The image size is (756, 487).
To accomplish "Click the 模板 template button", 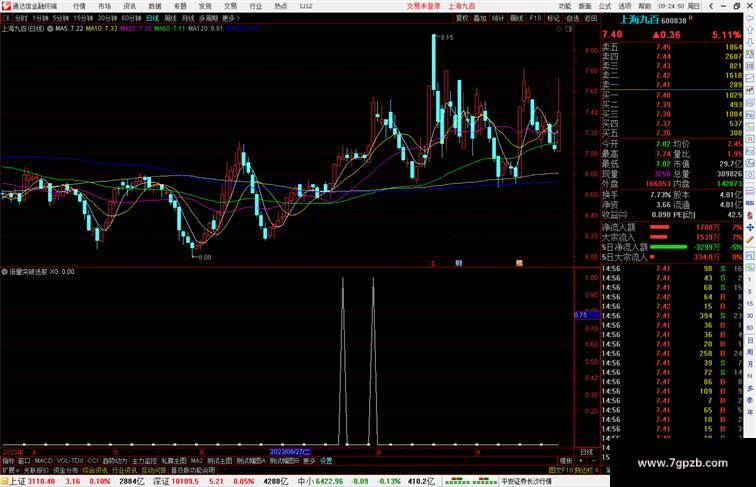I will pyautogui.click(x=566, y=461).
